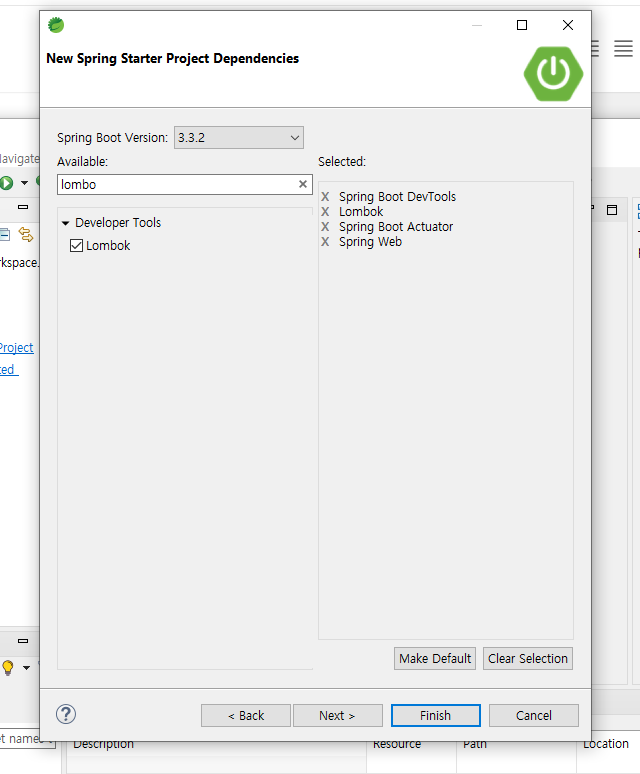Open the help question mark icon

66,714
